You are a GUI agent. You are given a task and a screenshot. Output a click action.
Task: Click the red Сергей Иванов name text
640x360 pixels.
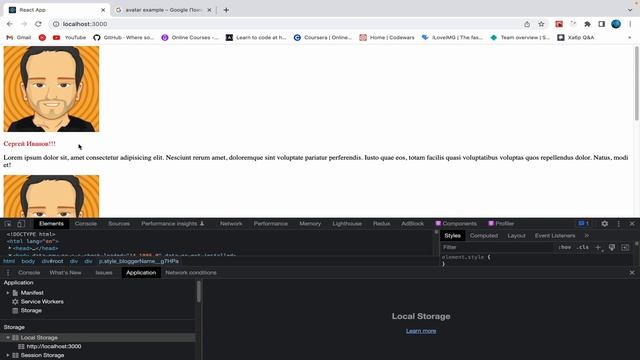[29, 144]
